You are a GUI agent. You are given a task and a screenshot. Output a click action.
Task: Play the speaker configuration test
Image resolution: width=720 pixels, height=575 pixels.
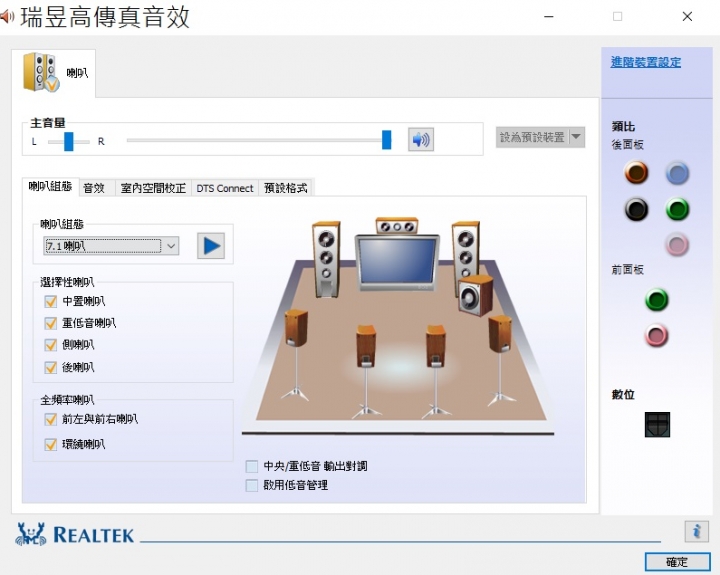coord(211,246)
